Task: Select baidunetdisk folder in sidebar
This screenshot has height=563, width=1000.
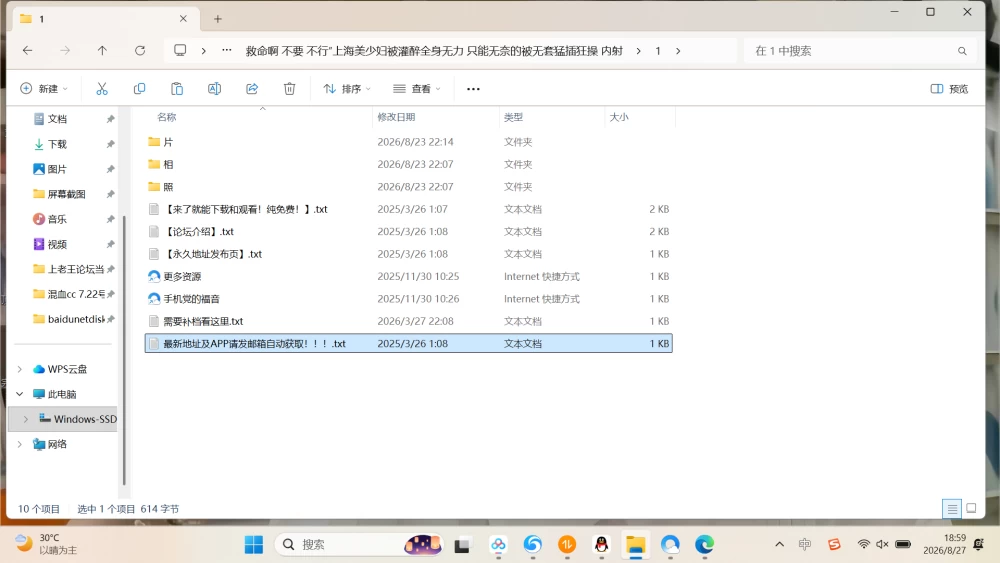Action: (x=76, y=319)
